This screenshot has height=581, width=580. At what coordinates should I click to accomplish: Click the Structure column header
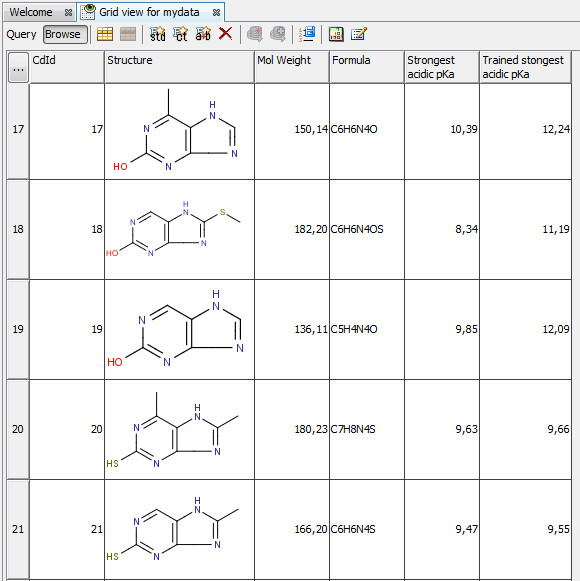coord(180,67)
